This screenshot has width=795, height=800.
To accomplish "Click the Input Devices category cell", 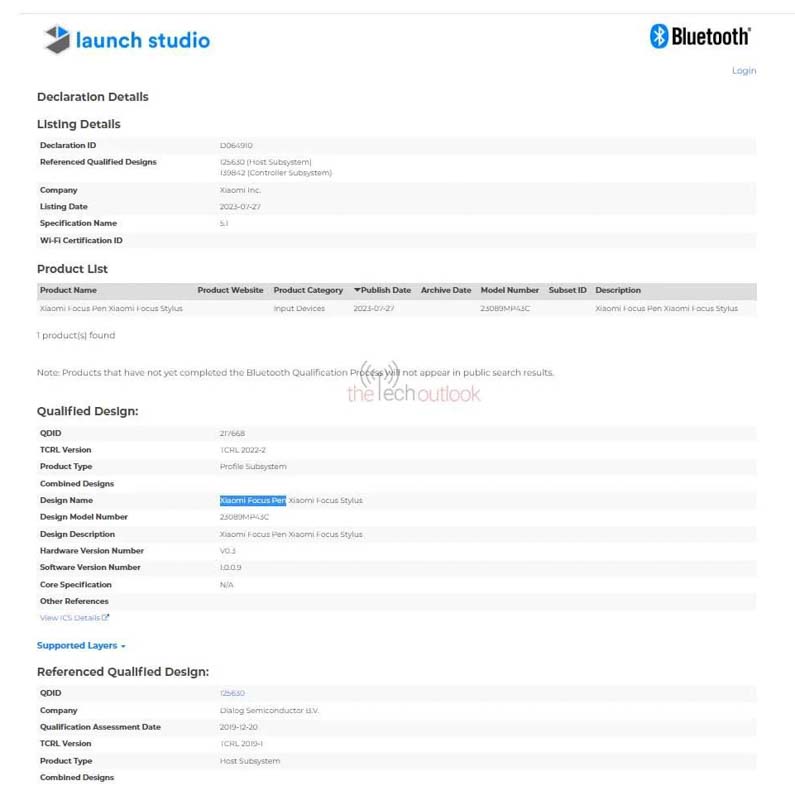I will point(299,308).
